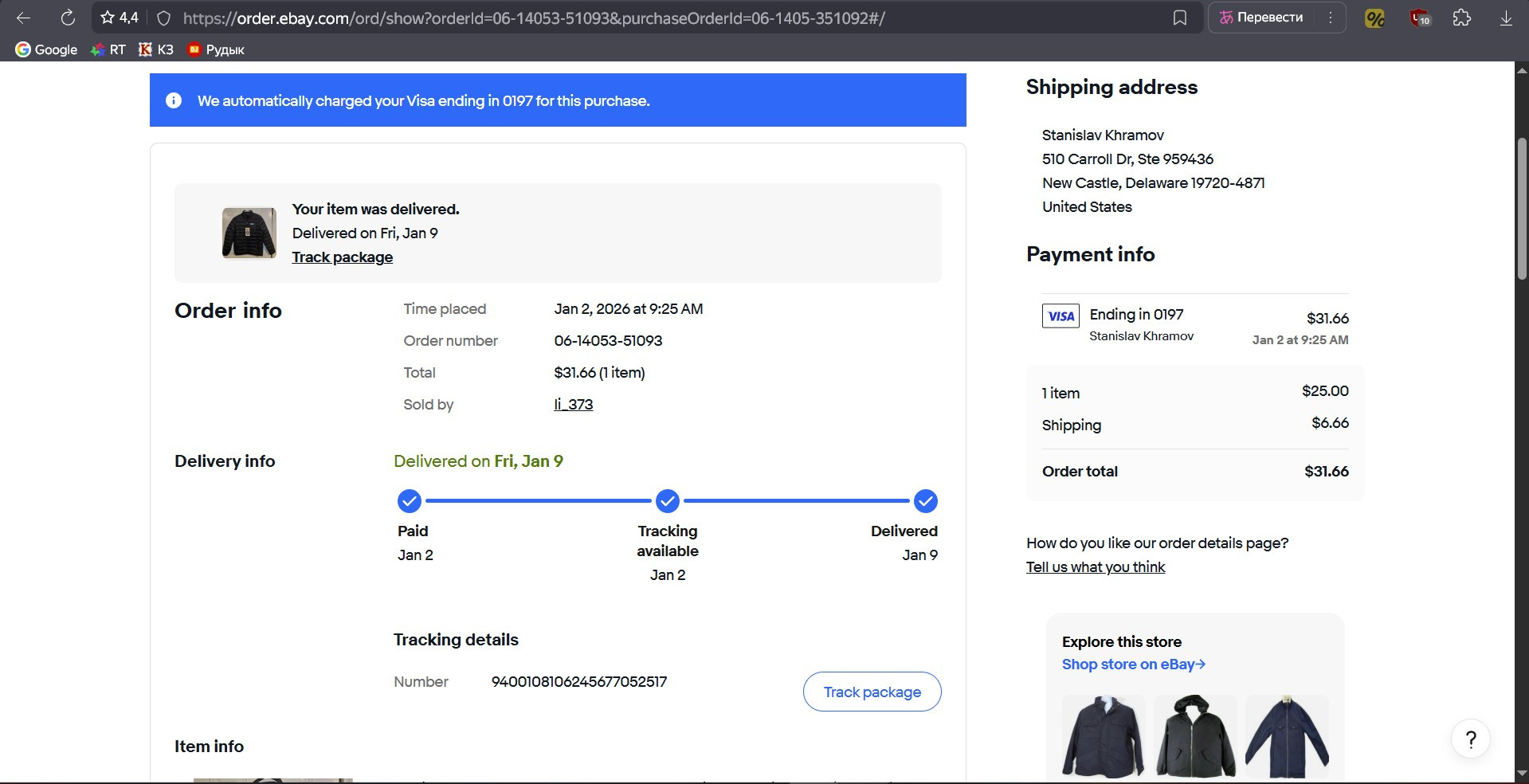Open Shop store on eBay link
The image size is (1529, 784).
pyautogui.click(x=1133, y=664)
